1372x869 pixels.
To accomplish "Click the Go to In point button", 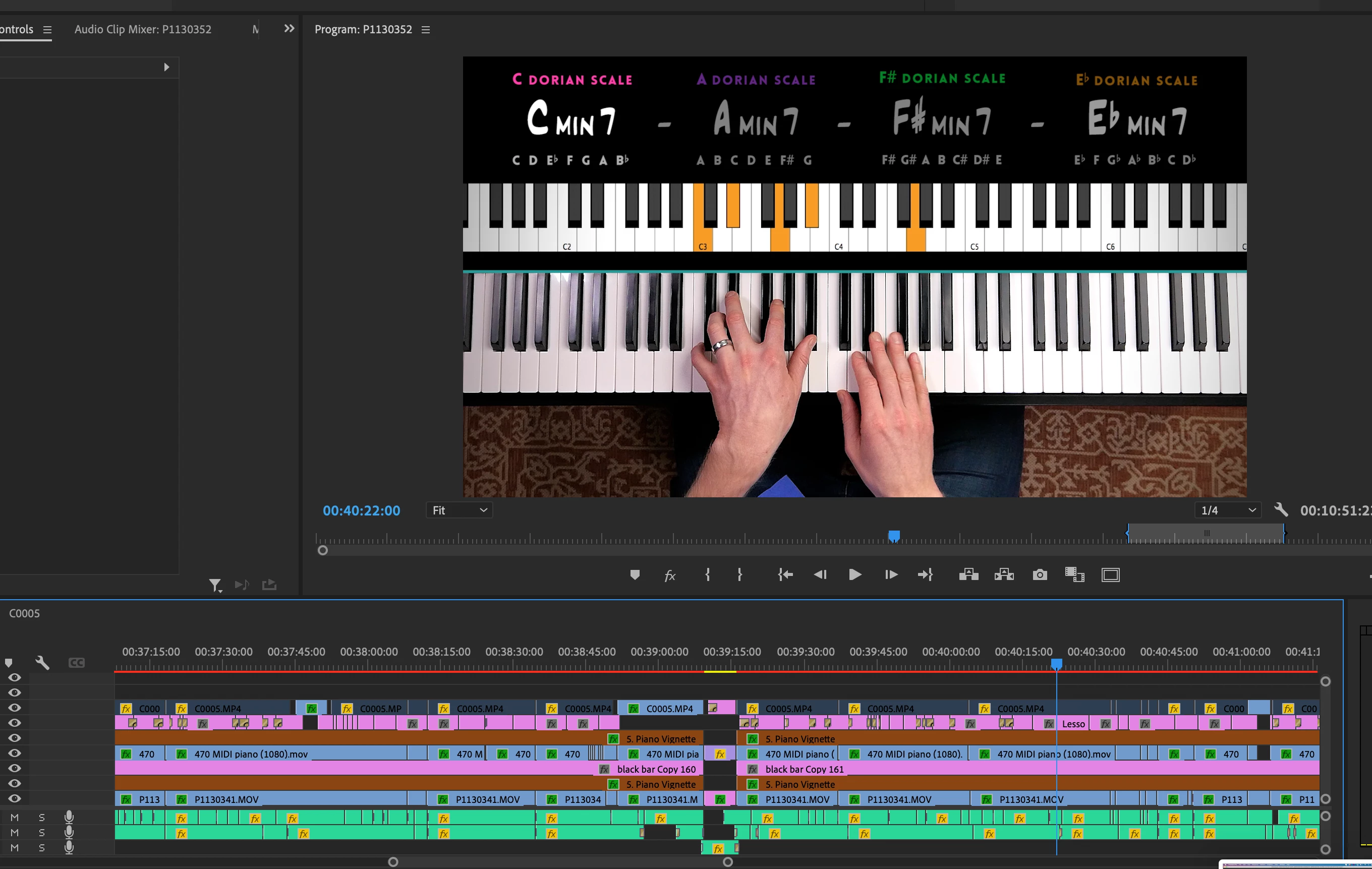I will tap(785, 574).
